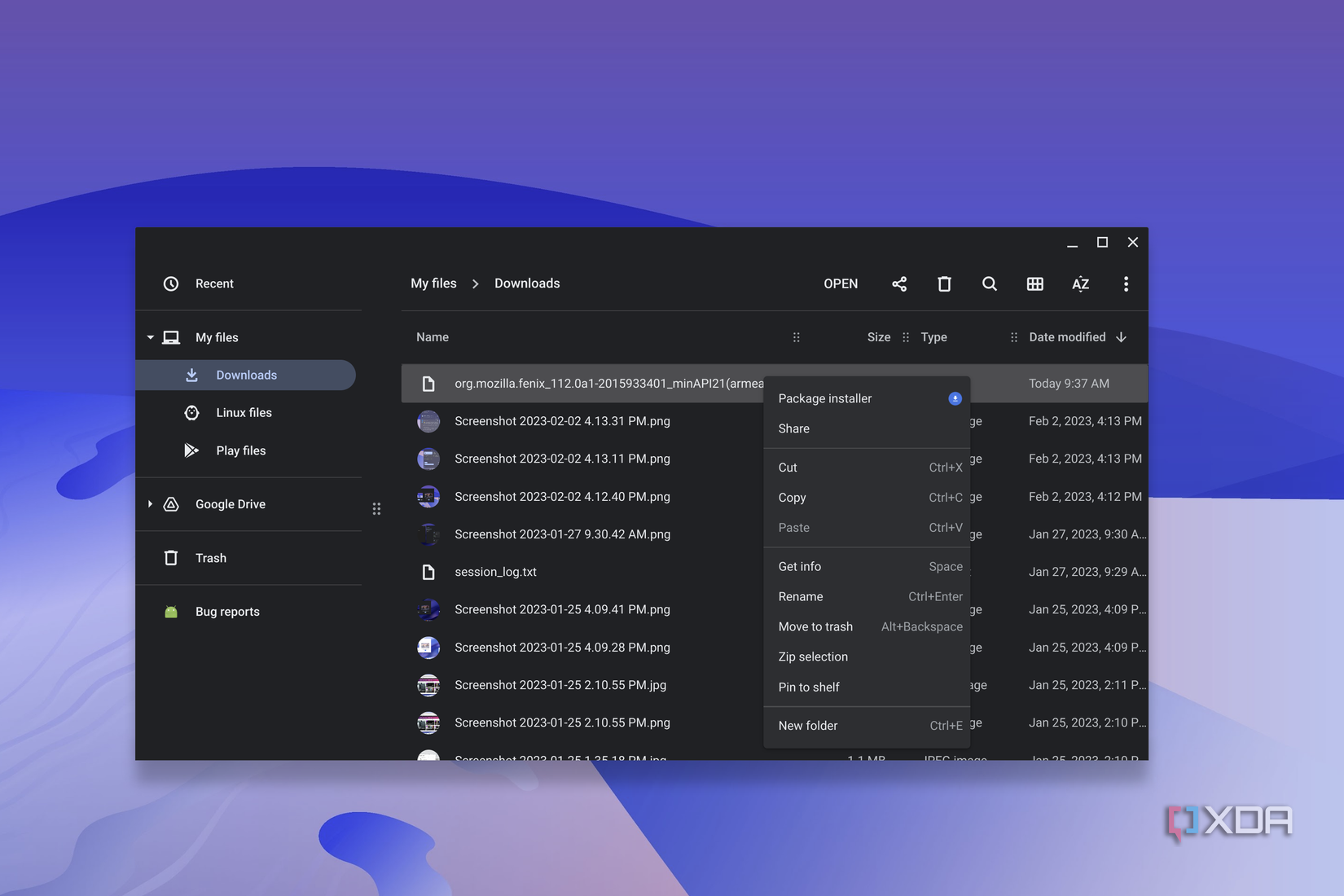Screen dimensions: 1344x896
Task: Open search with magnifier icon
Action: [x=990, y=283]
